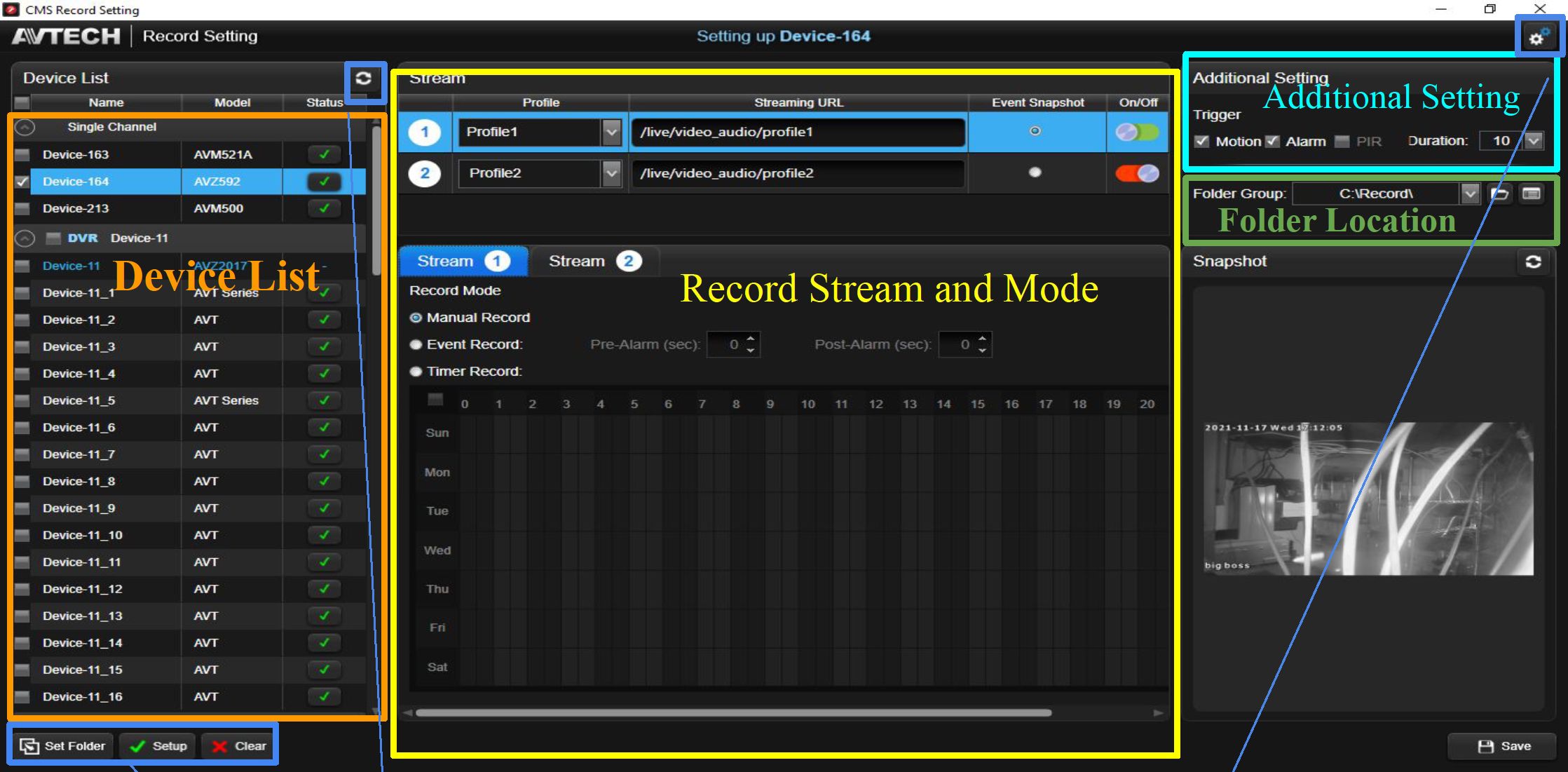Turn on stream 2 On/Off switch
1568x772 pixels.
(x=1137, y=173)
